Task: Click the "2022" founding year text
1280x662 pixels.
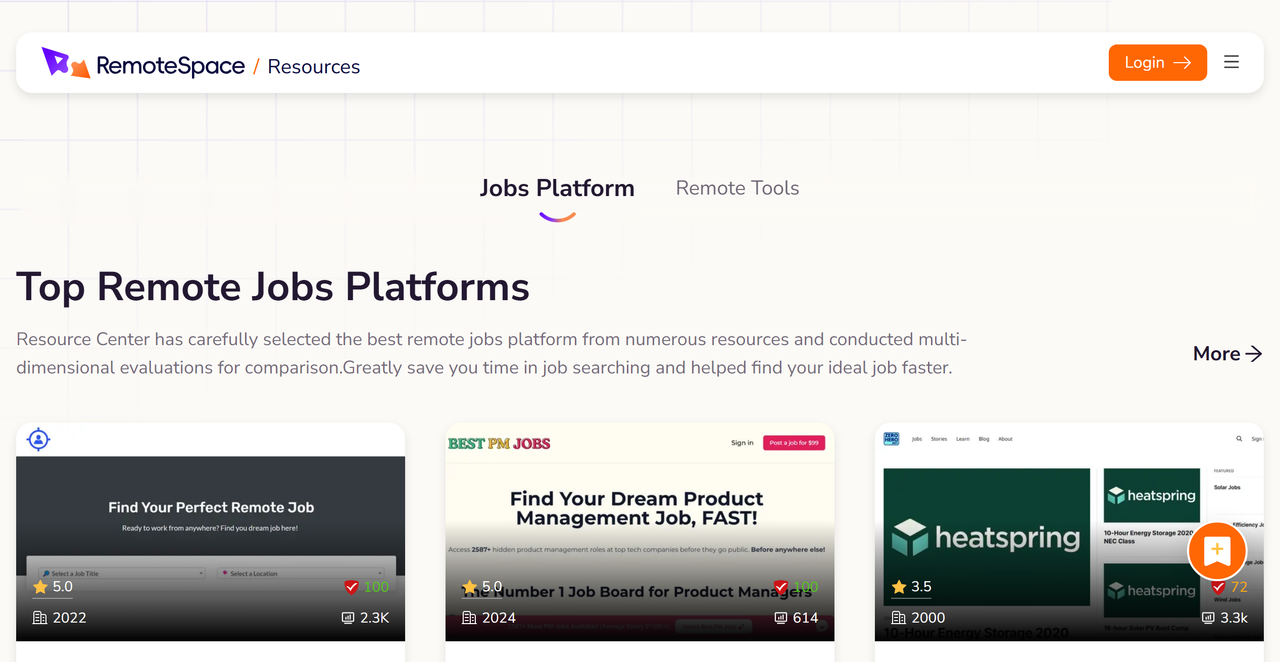Action: coord(70,618)
